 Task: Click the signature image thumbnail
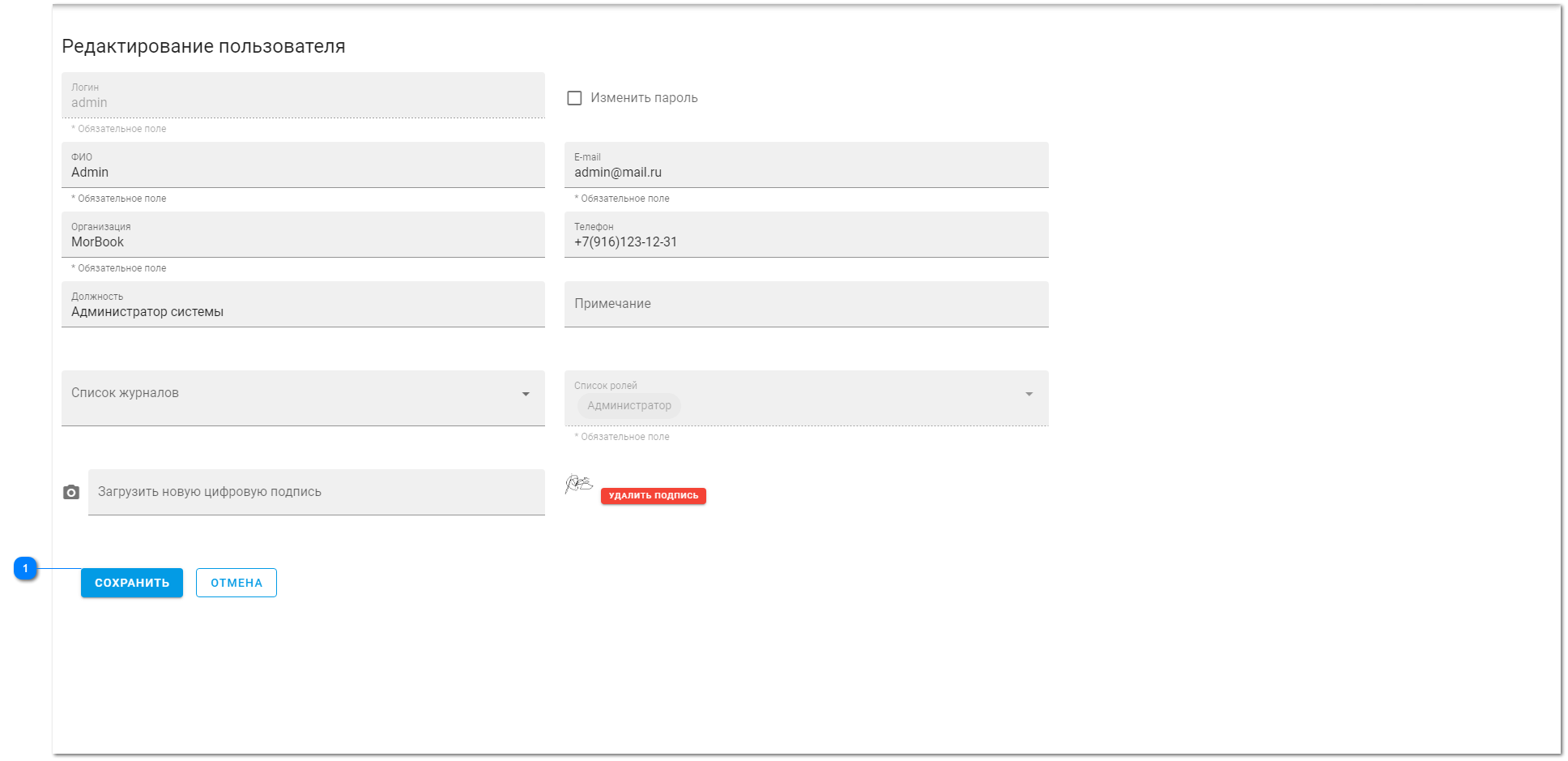pos(578,484)
